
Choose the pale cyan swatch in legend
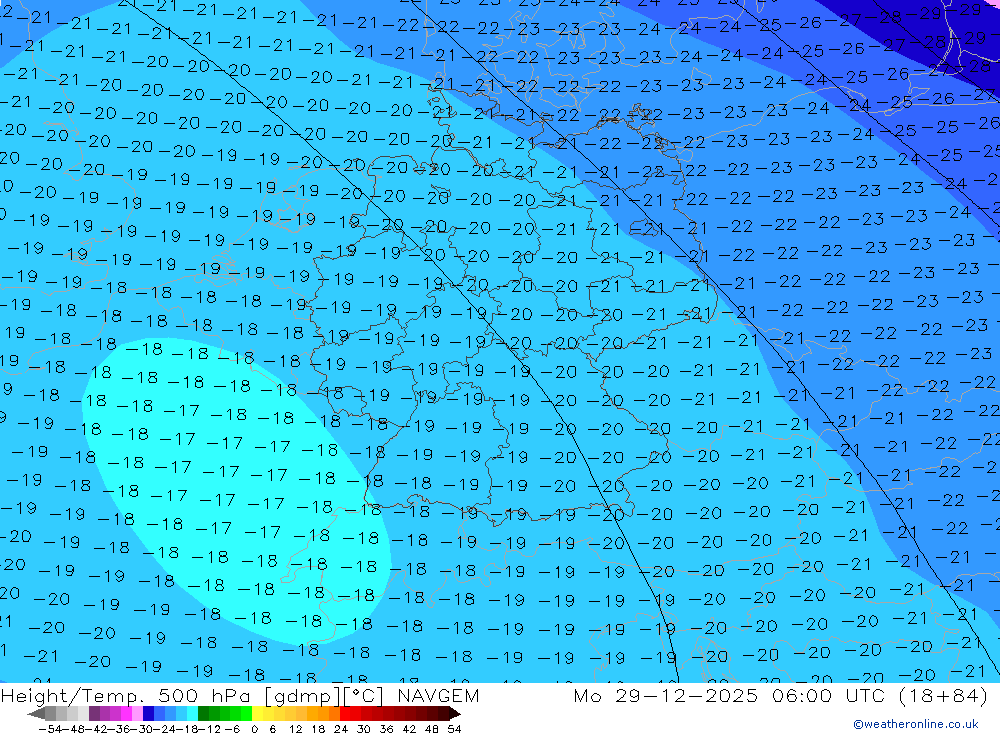(192, 714)
